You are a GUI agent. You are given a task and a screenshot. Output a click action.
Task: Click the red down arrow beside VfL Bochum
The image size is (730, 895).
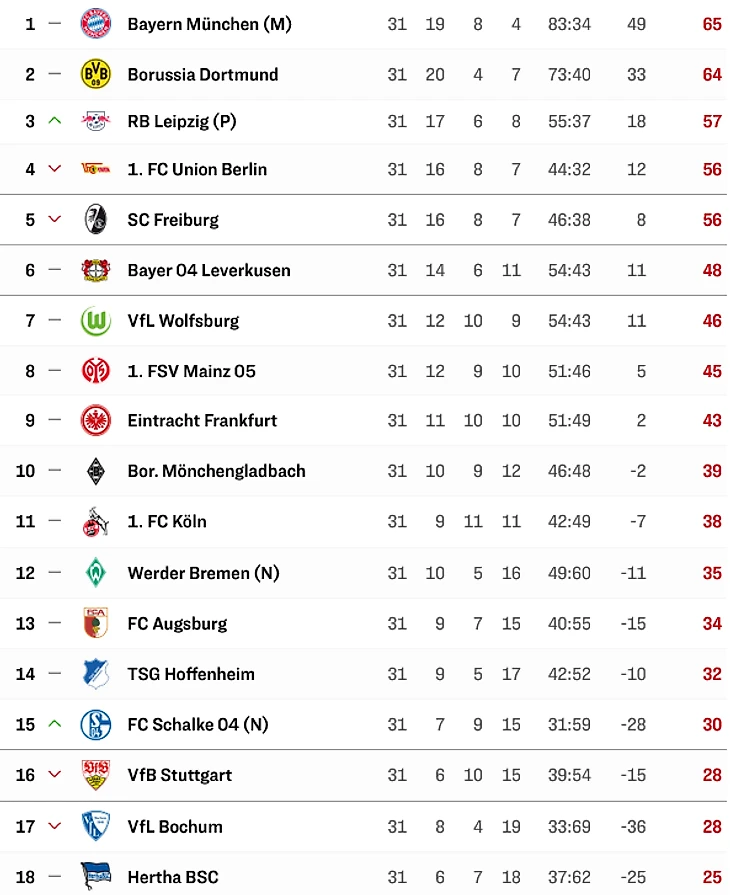55,826
